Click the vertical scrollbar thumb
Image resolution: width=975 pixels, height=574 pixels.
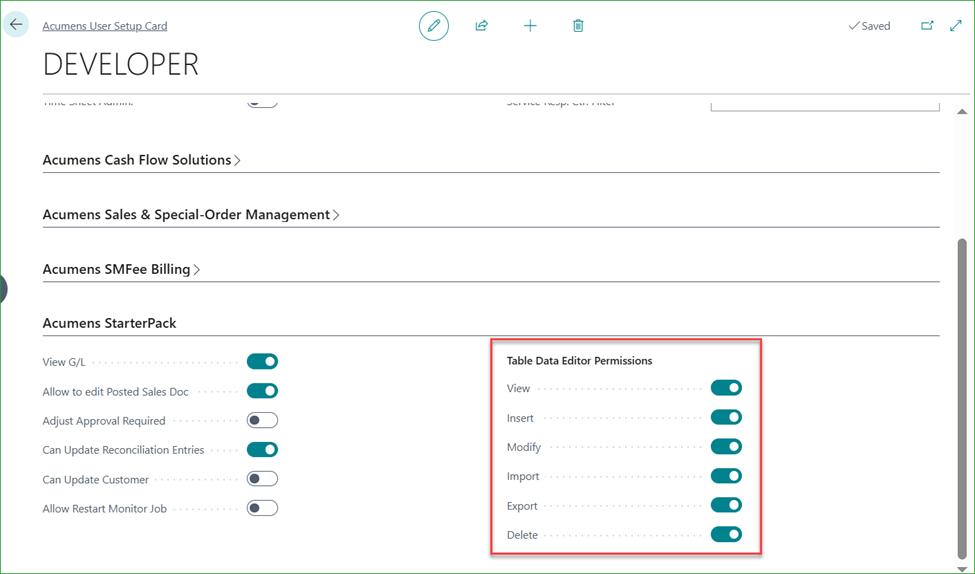pos(962,398)
